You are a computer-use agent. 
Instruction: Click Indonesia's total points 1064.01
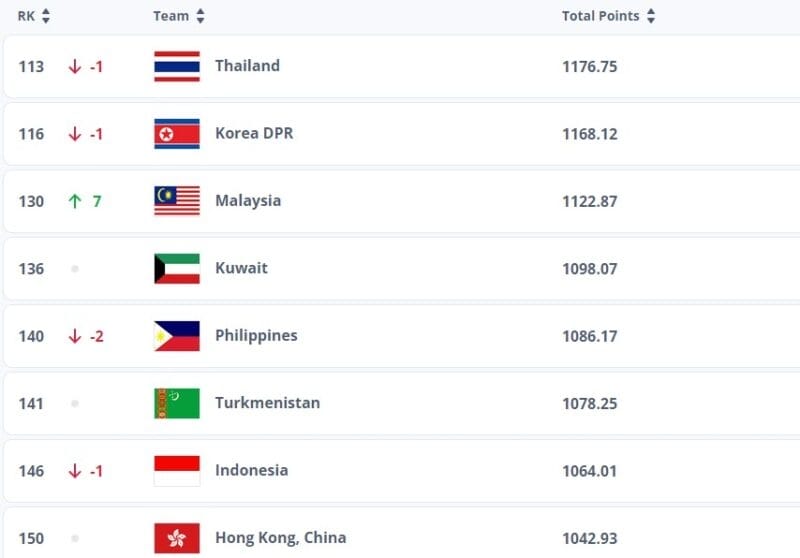tap(589, 470)
